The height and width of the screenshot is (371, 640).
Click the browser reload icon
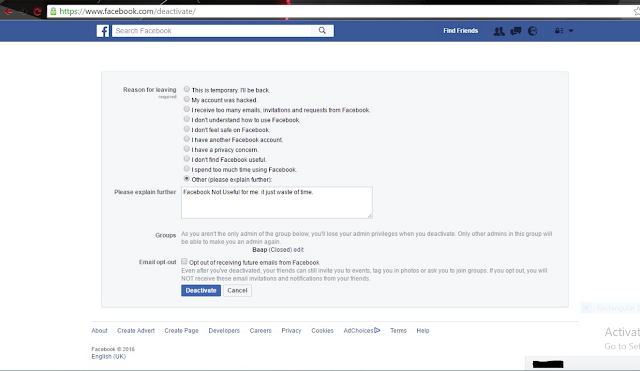point(37,11)
